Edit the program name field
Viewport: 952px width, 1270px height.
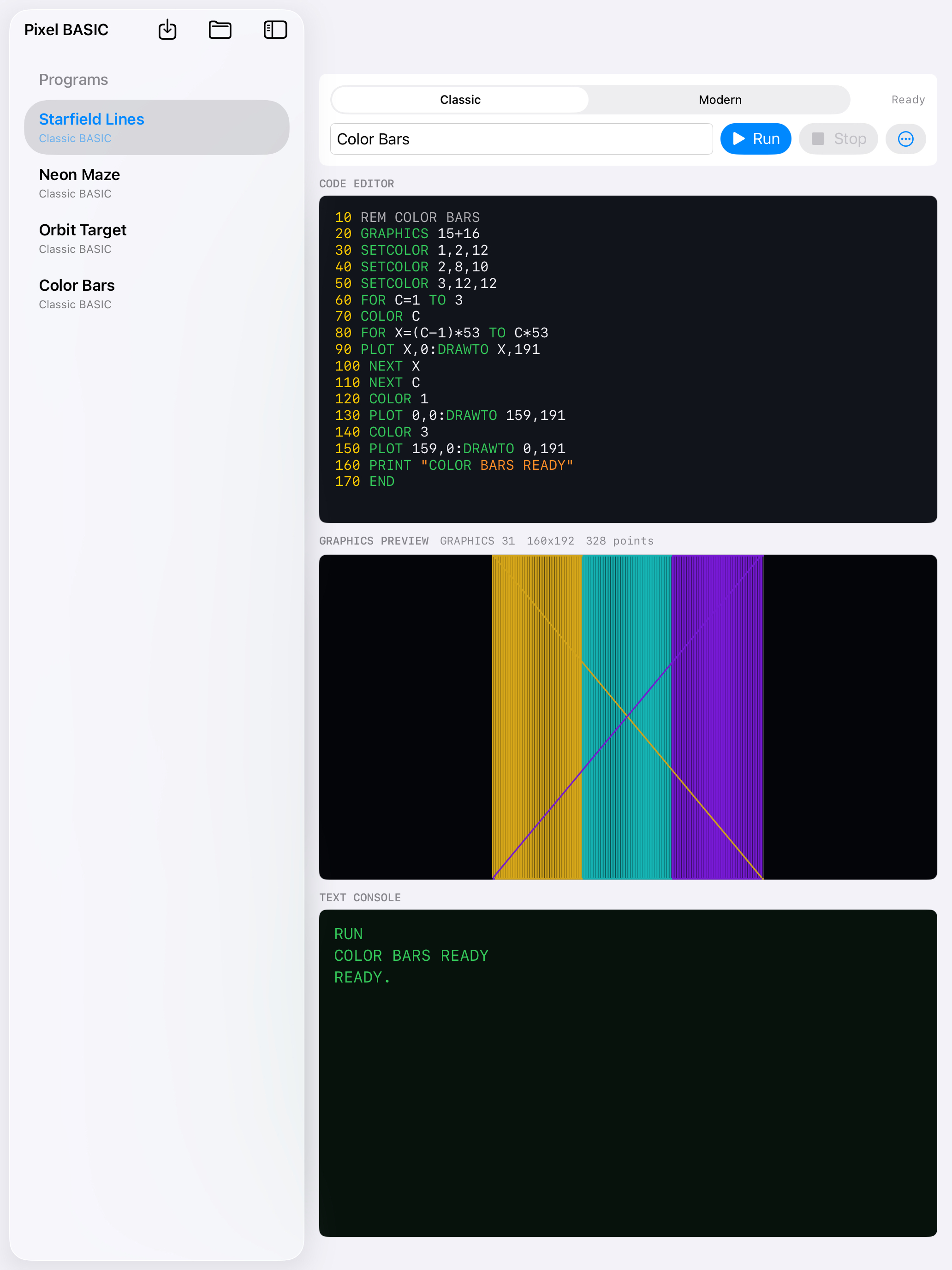click(521, 139)
